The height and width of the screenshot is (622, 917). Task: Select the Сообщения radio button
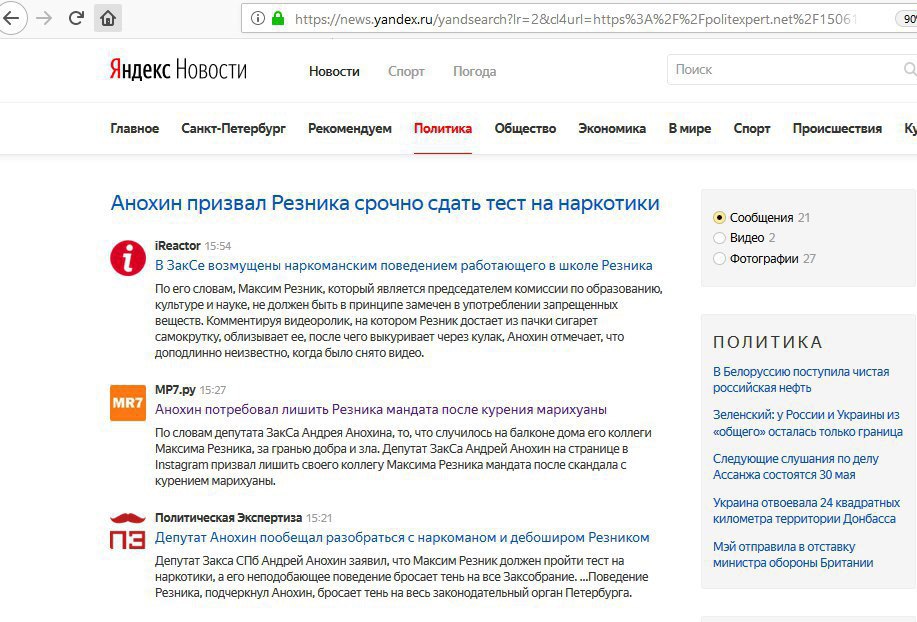click(x=719, y=217)
